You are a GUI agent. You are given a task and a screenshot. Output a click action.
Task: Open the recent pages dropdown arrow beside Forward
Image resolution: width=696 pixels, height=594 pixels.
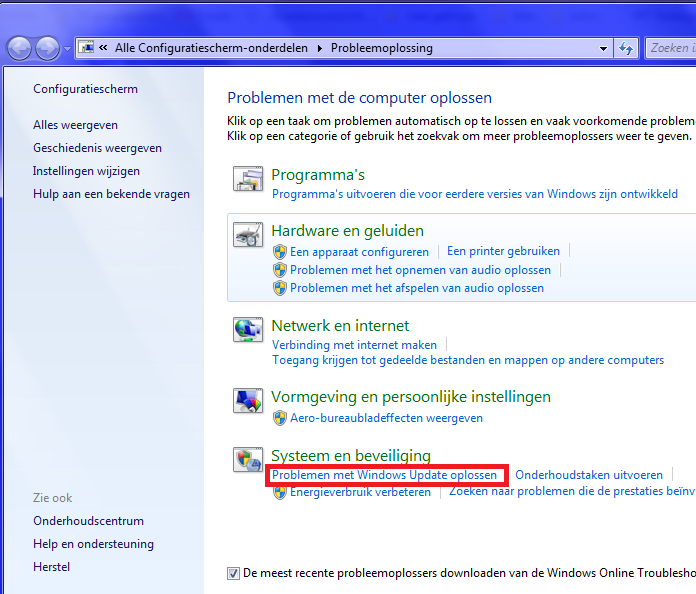tap(67, 48)
